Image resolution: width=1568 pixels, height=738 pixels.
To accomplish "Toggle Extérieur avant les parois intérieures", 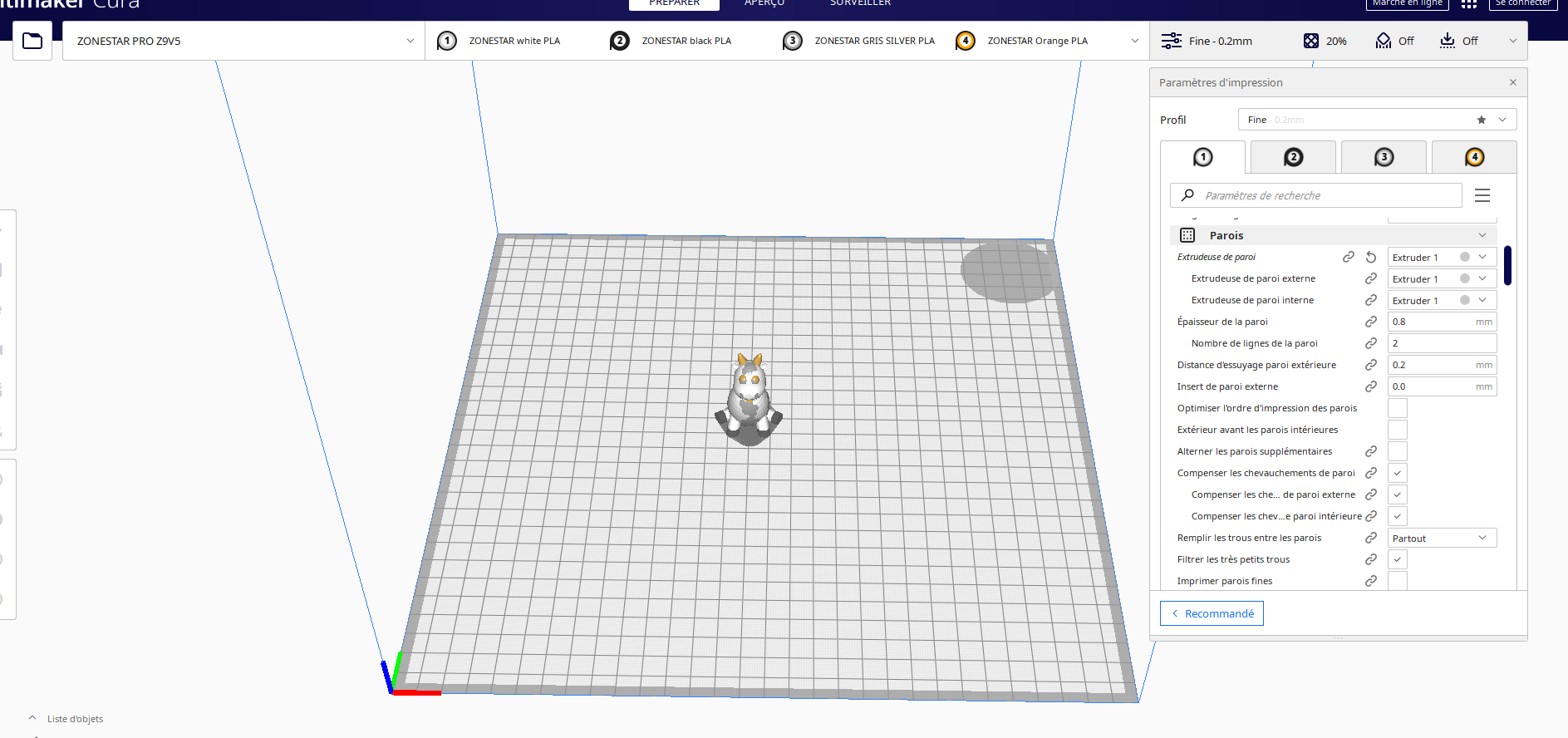I will 1398,430.
